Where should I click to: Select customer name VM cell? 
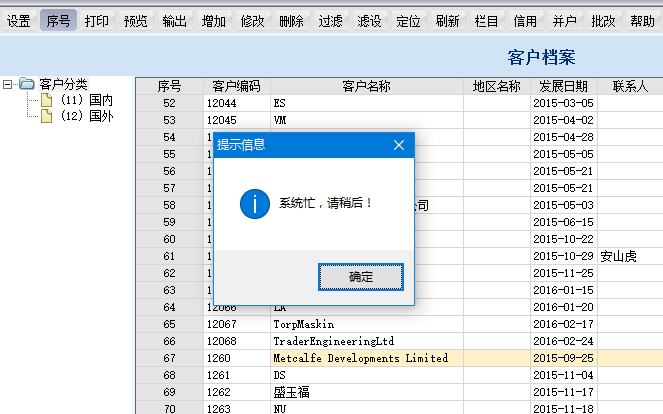coord(367,120)
